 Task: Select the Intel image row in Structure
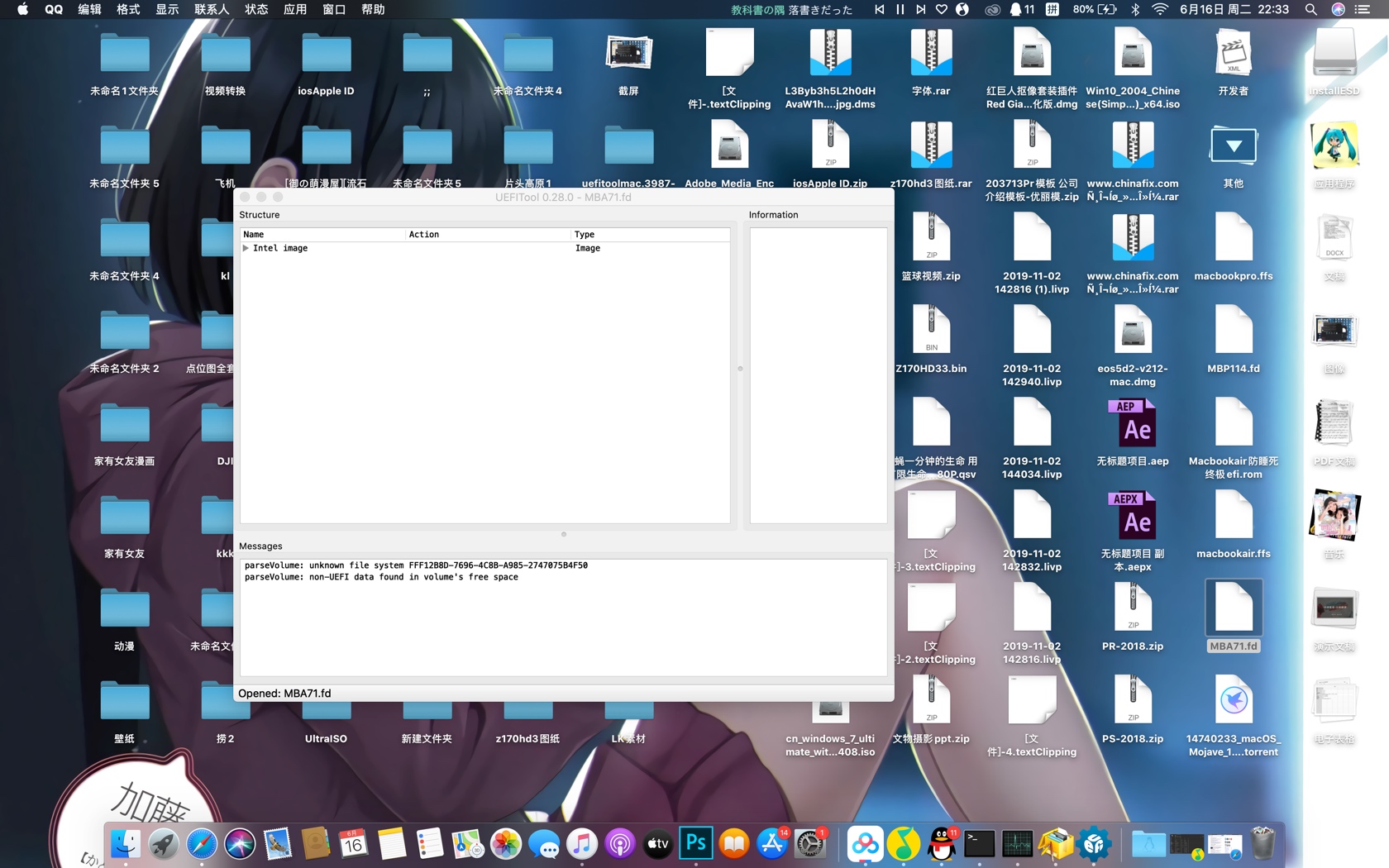tap(485, 248)
